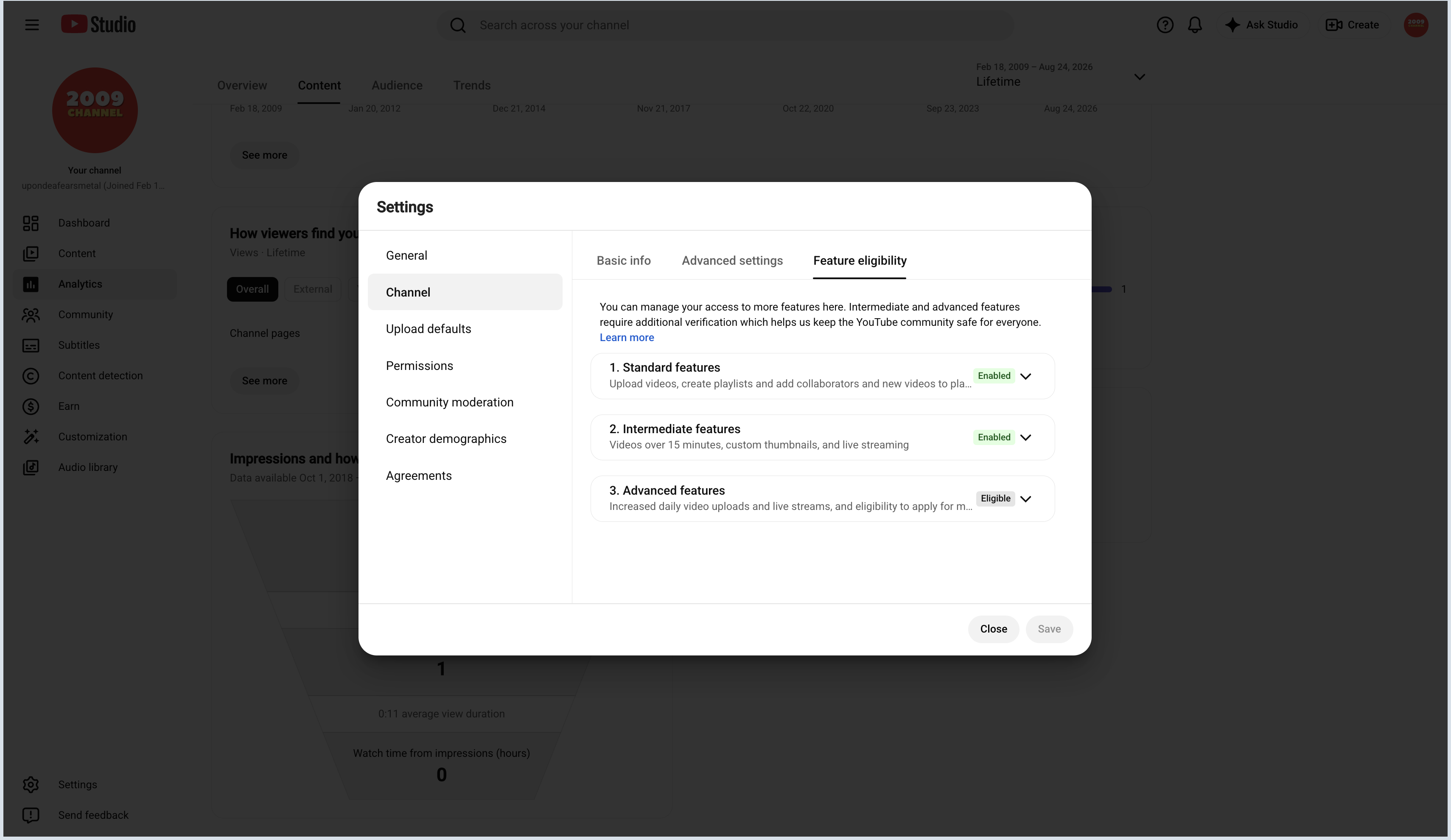Click the Community people icon

coord(31,314)
